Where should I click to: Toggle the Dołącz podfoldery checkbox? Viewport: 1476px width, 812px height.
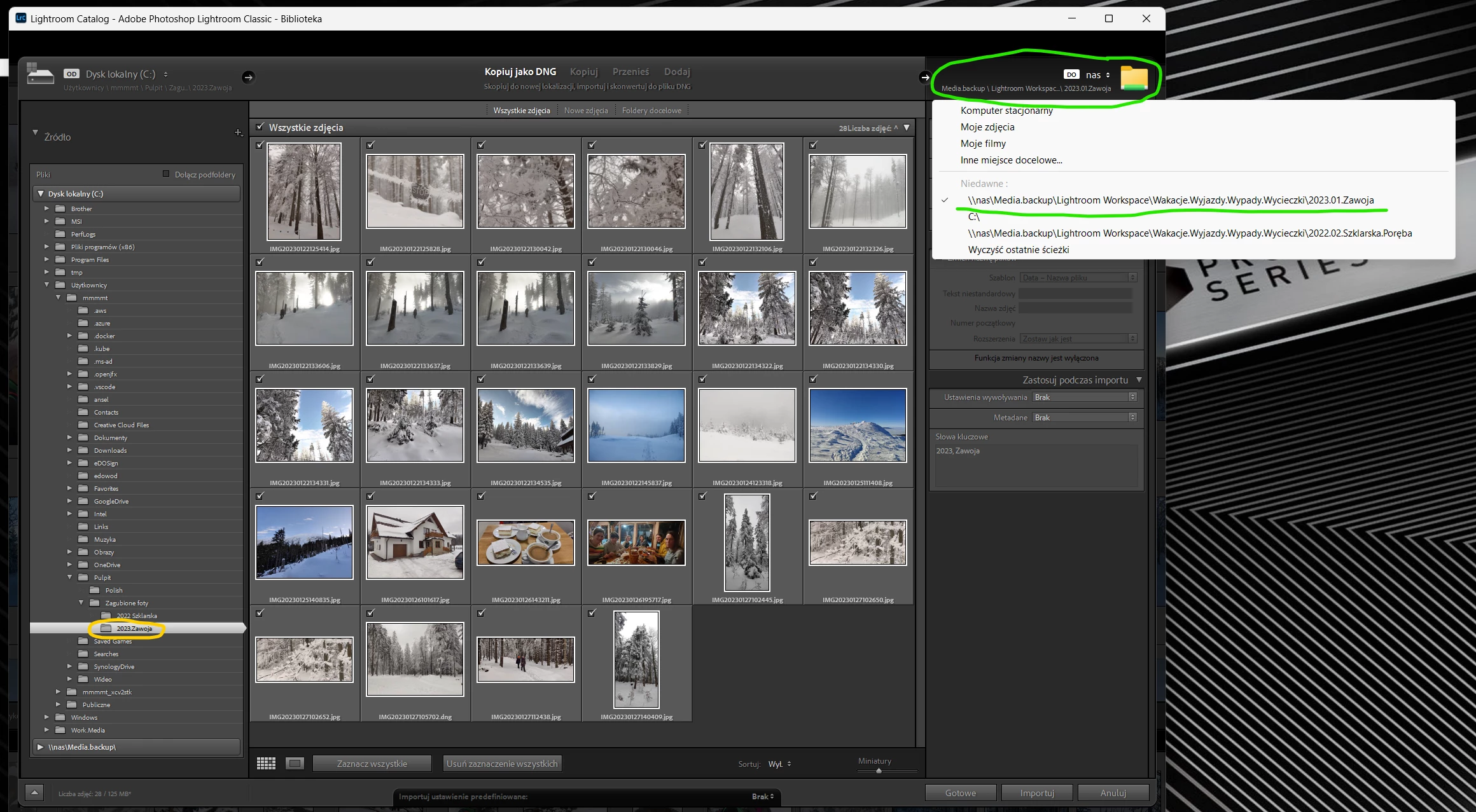166,174
